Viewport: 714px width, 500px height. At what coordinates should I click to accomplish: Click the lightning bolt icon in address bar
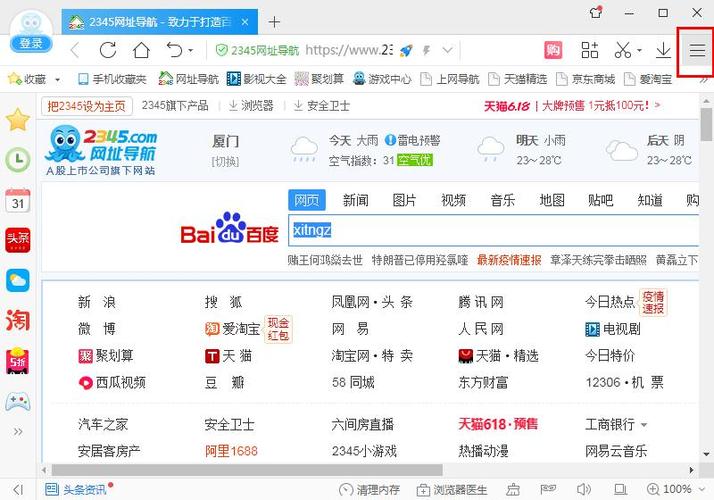tap(427, 50)
